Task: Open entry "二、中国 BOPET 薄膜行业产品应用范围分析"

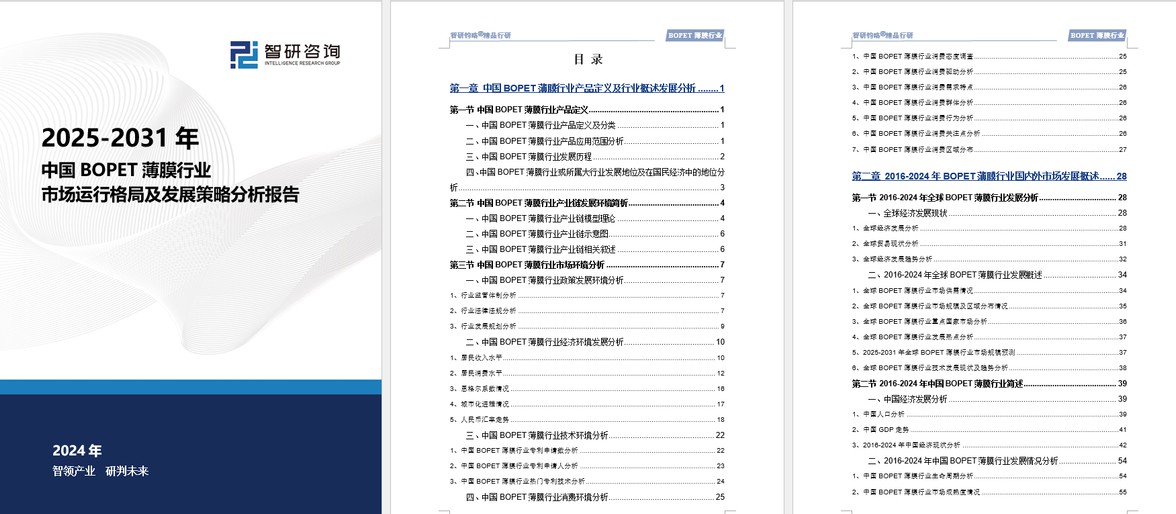Action: click(x=596, y=141)
